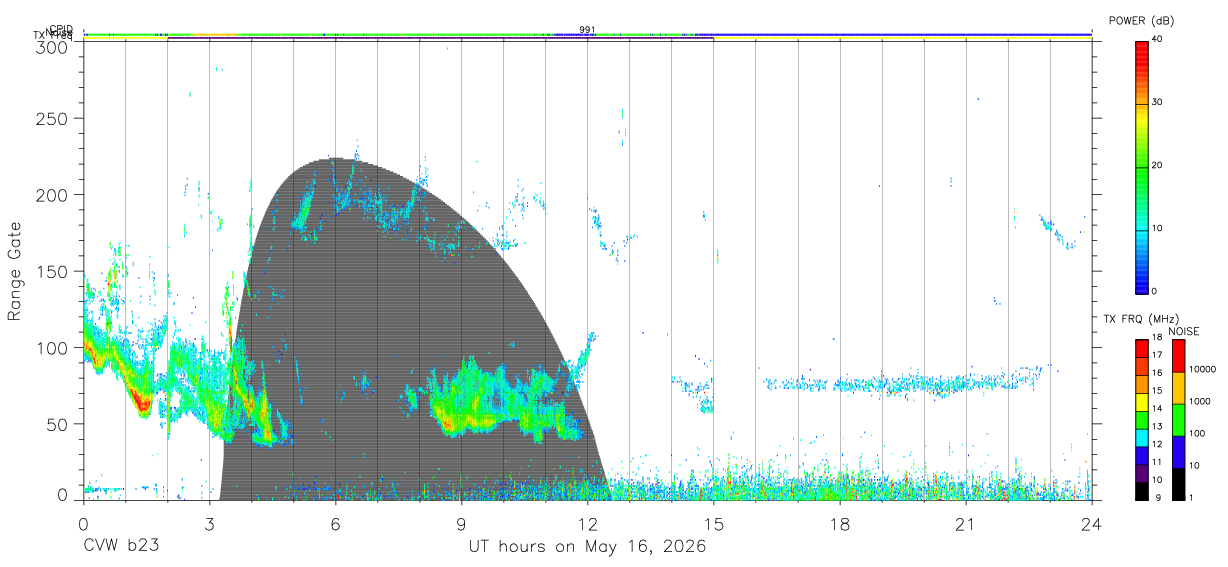Image resolution: width=1228 pixels, height=567 pixels.
Task: Click the Range Gate axis title
Action: coord(15,271)
